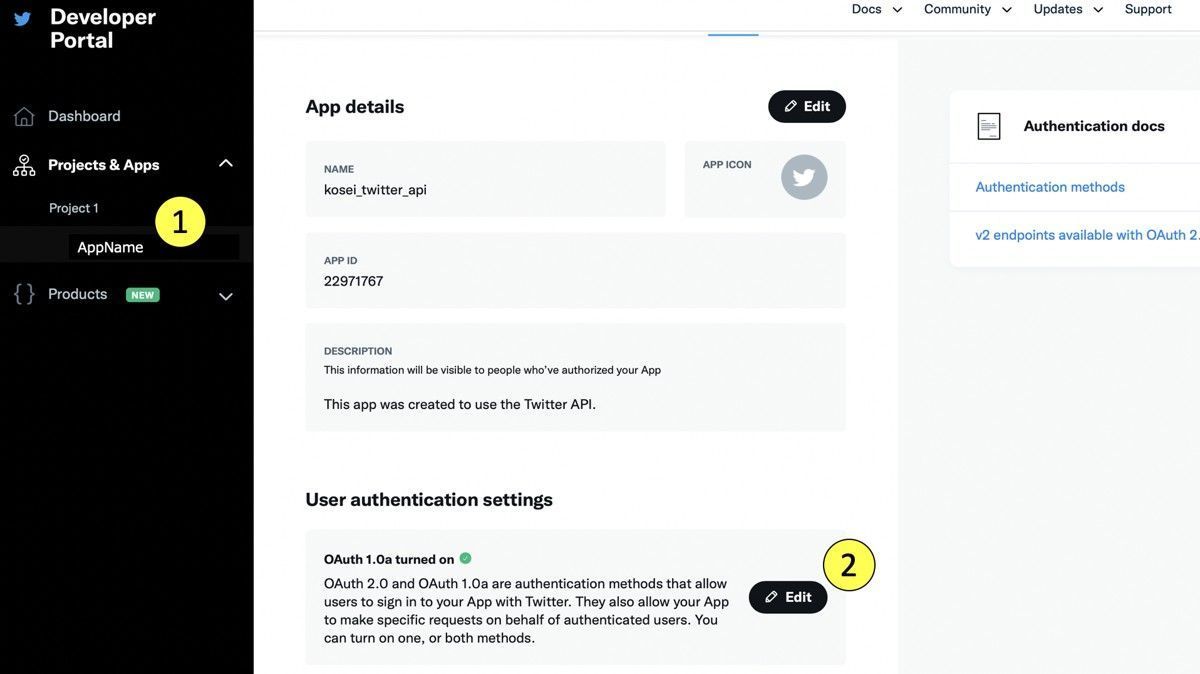
Task: Click the Twitter bird app icon placeholder
Action: tap(805, 174)
